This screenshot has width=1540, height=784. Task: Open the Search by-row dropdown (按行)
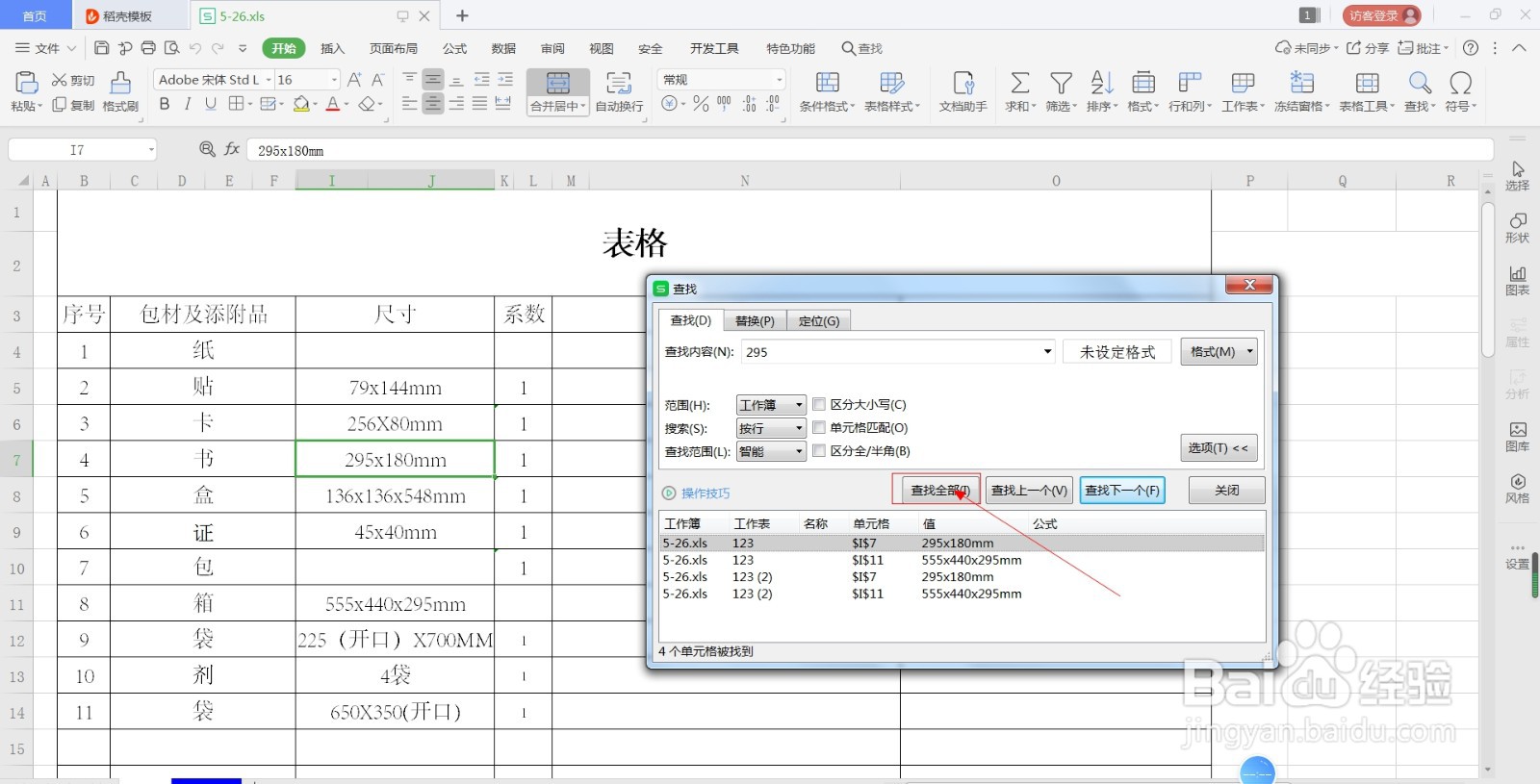(x=771, y=428)
